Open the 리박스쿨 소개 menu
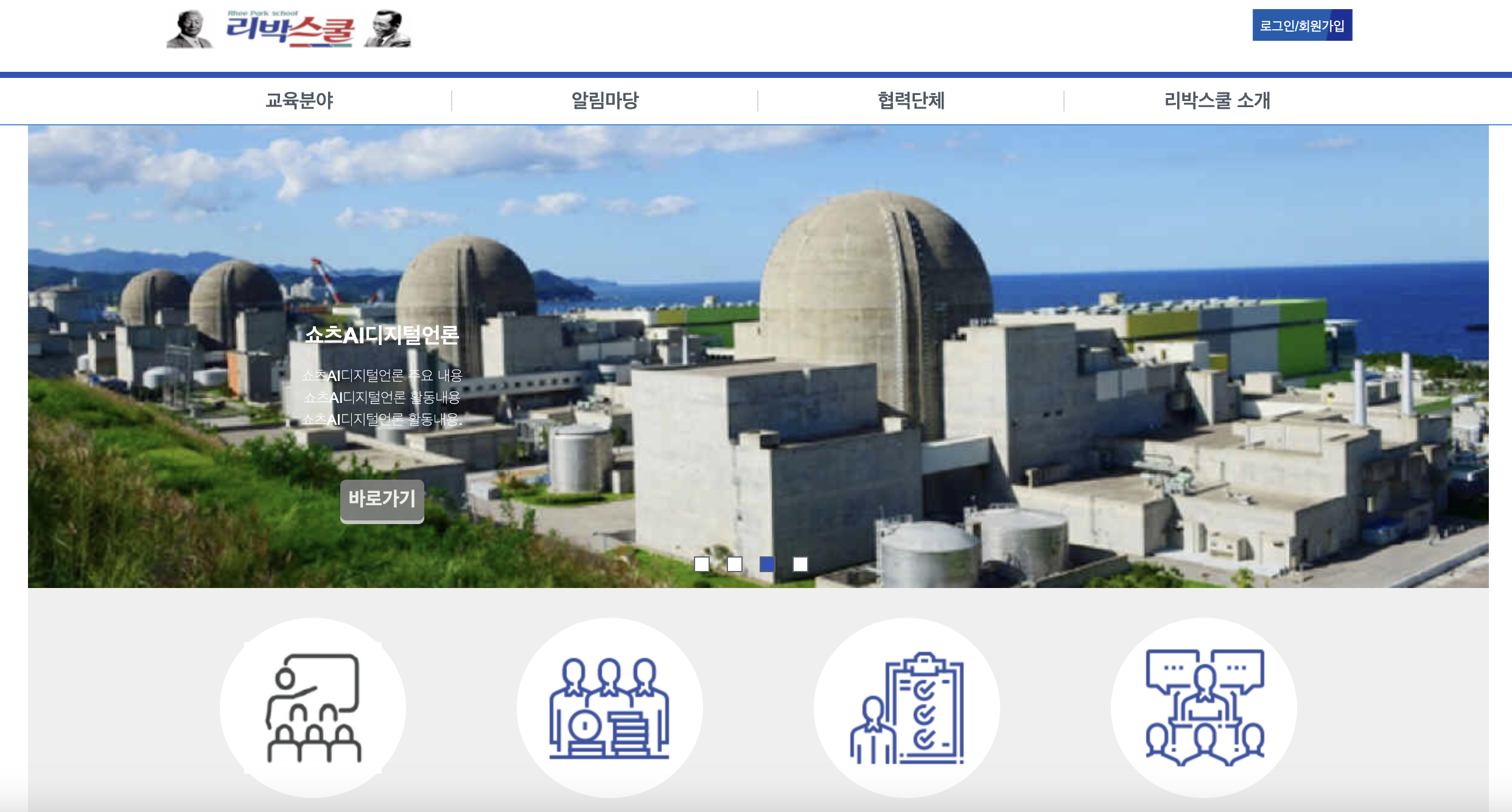 tap(1217, 100)
